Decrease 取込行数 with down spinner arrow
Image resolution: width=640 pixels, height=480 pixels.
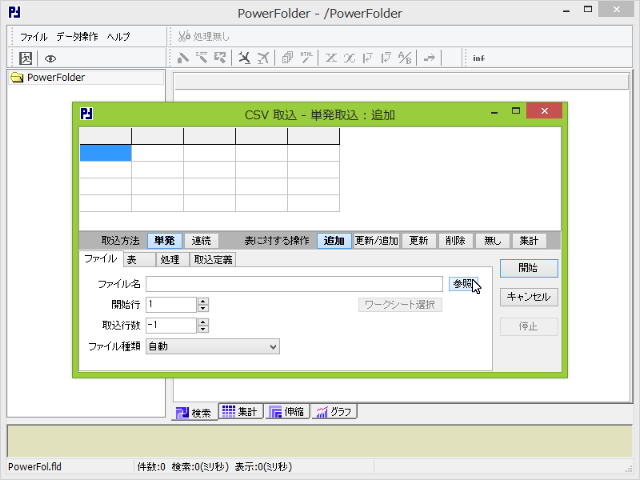point(203,329)
